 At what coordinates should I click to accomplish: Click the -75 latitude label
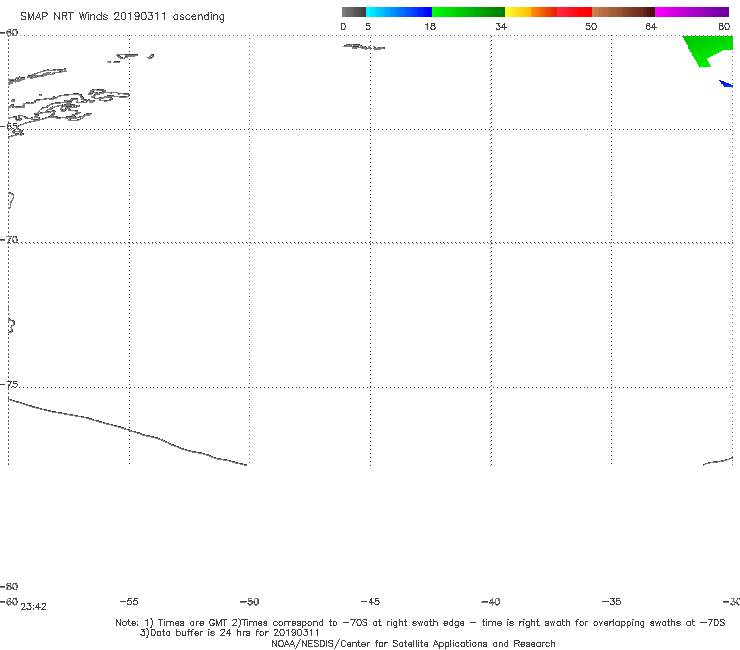pyautogui.click(x=9, y=384)
